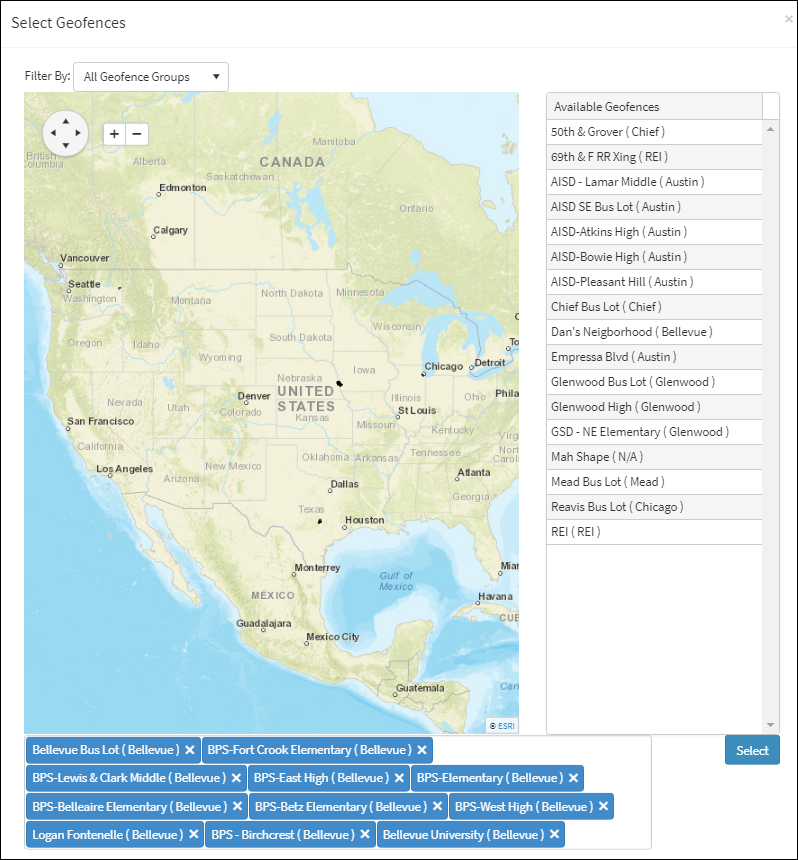Open the All Geofence Groups filter dropdown
Image resolution: width=798 pixels, height=860 pixels.
151,77
